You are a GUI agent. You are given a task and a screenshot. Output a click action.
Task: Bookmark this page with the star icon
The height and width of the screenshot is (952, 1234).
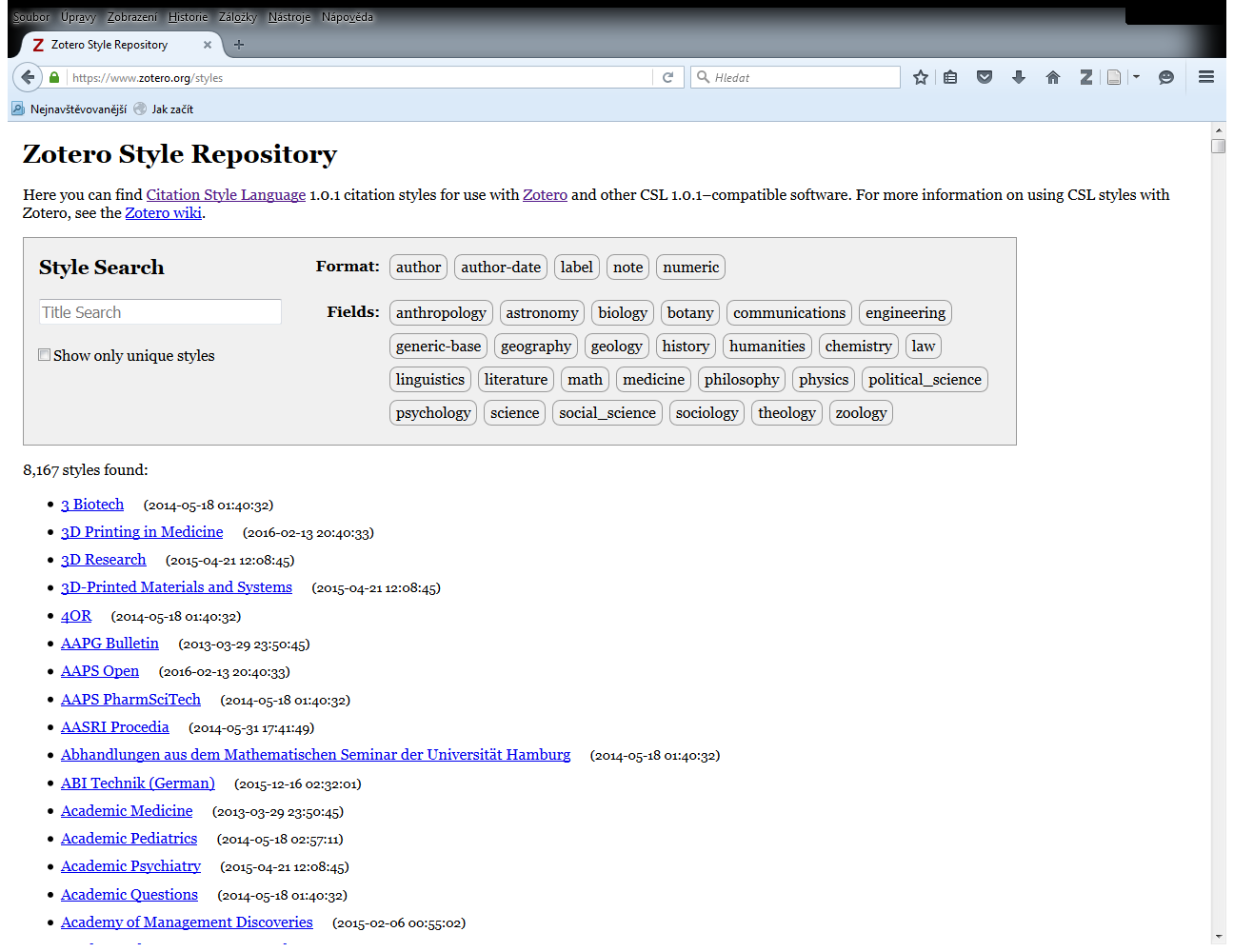(x=920, y=77)
